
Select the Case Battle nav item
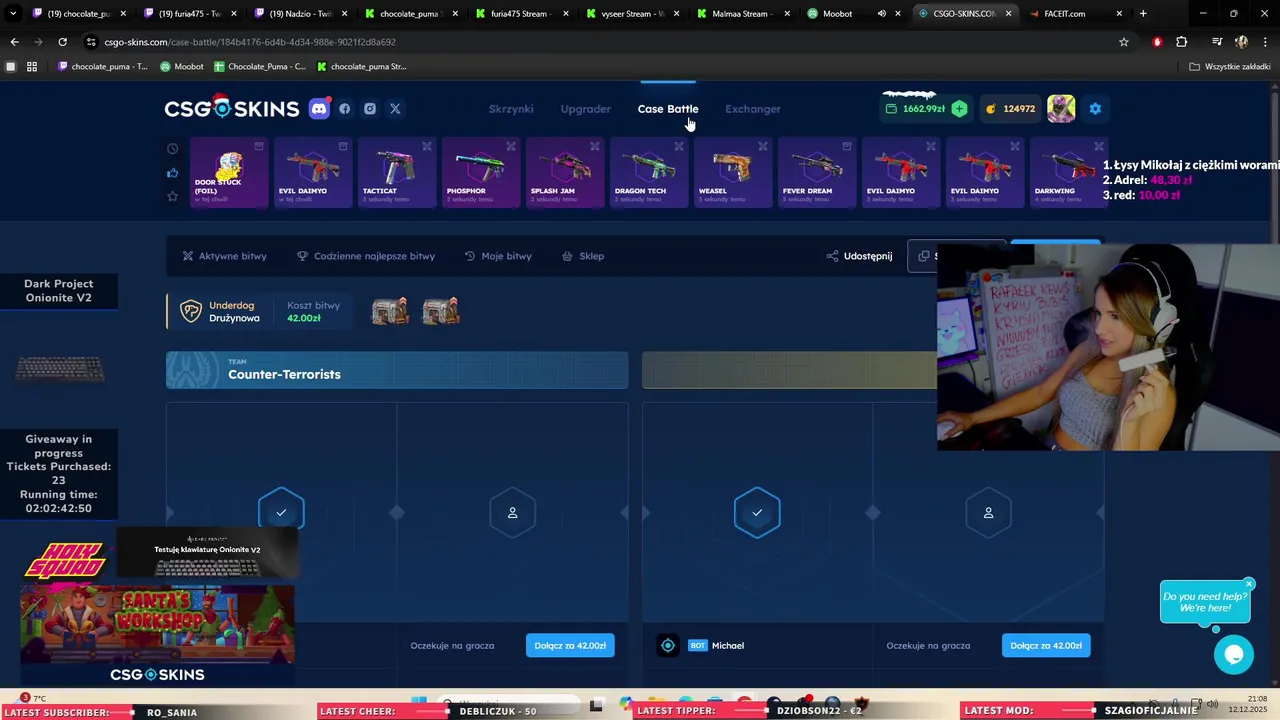coord(668,109)
